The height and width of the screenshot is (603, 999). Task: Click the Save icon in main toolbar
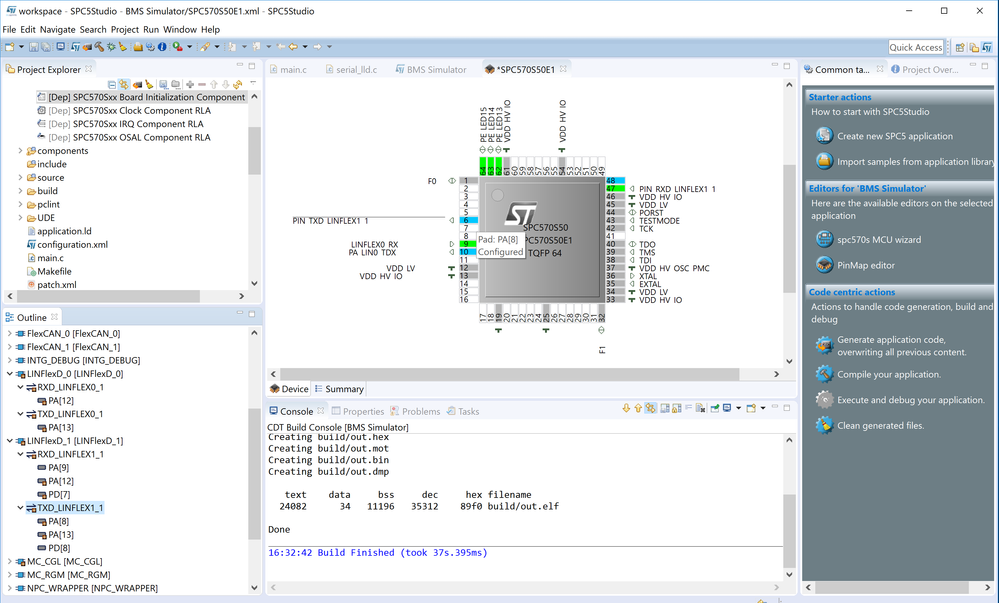click(34, 47)
